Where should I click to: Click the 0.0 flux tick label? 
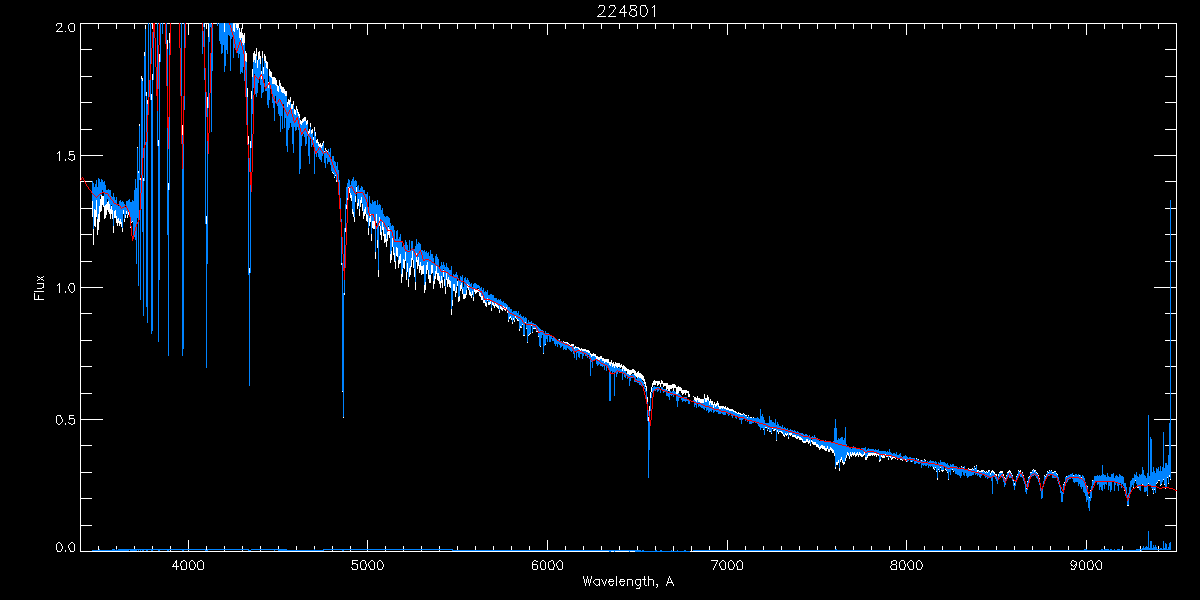tap(65, 547)
